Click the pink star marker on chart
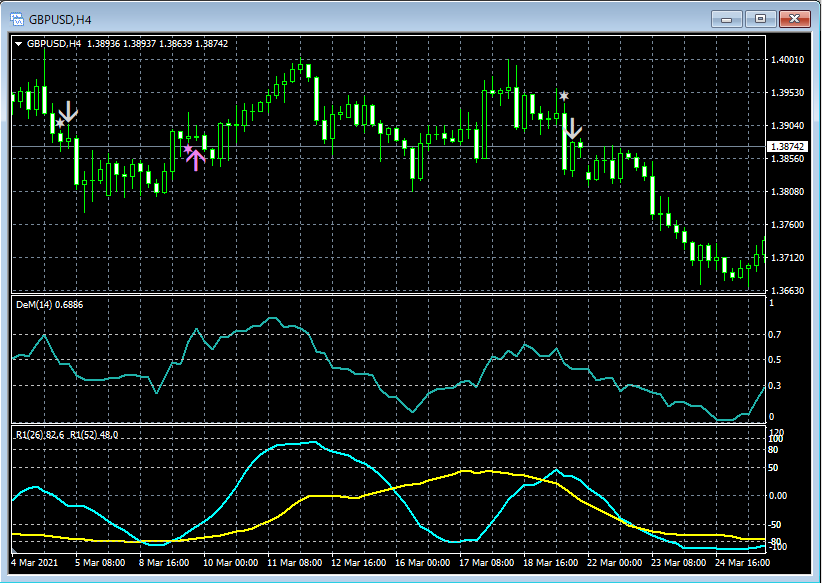The width and height of the screenshot is (823, 583). pyautogui.click(x=187, y=149)
